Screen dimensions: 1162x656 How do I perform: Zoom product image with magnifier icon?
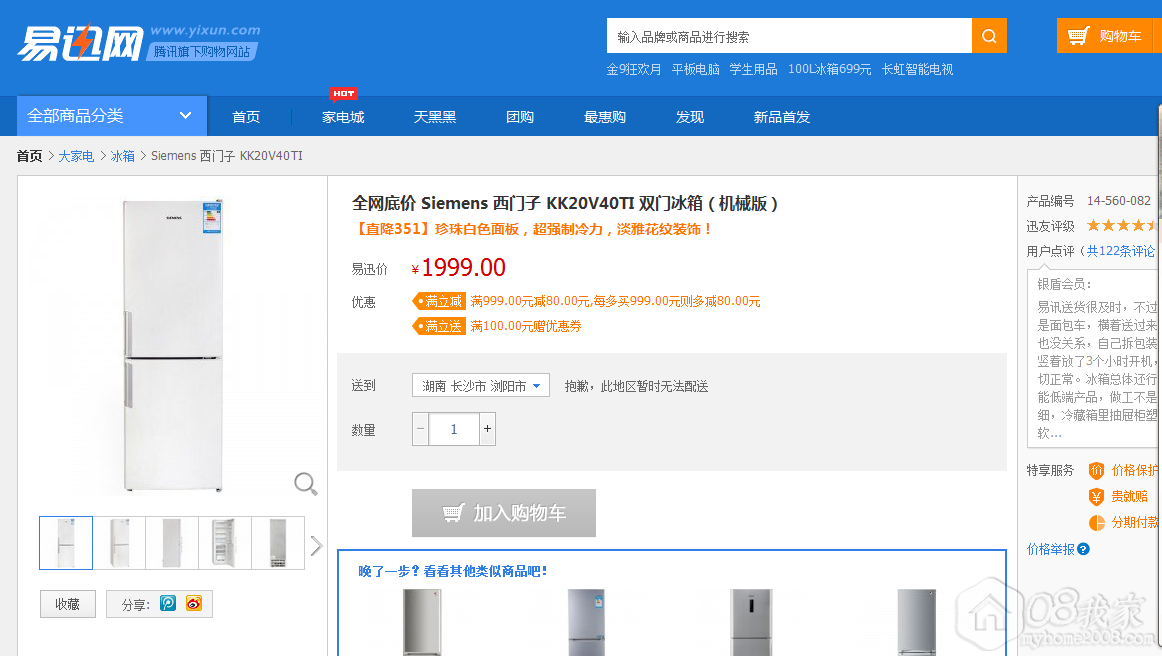click(x=306, y=484)
